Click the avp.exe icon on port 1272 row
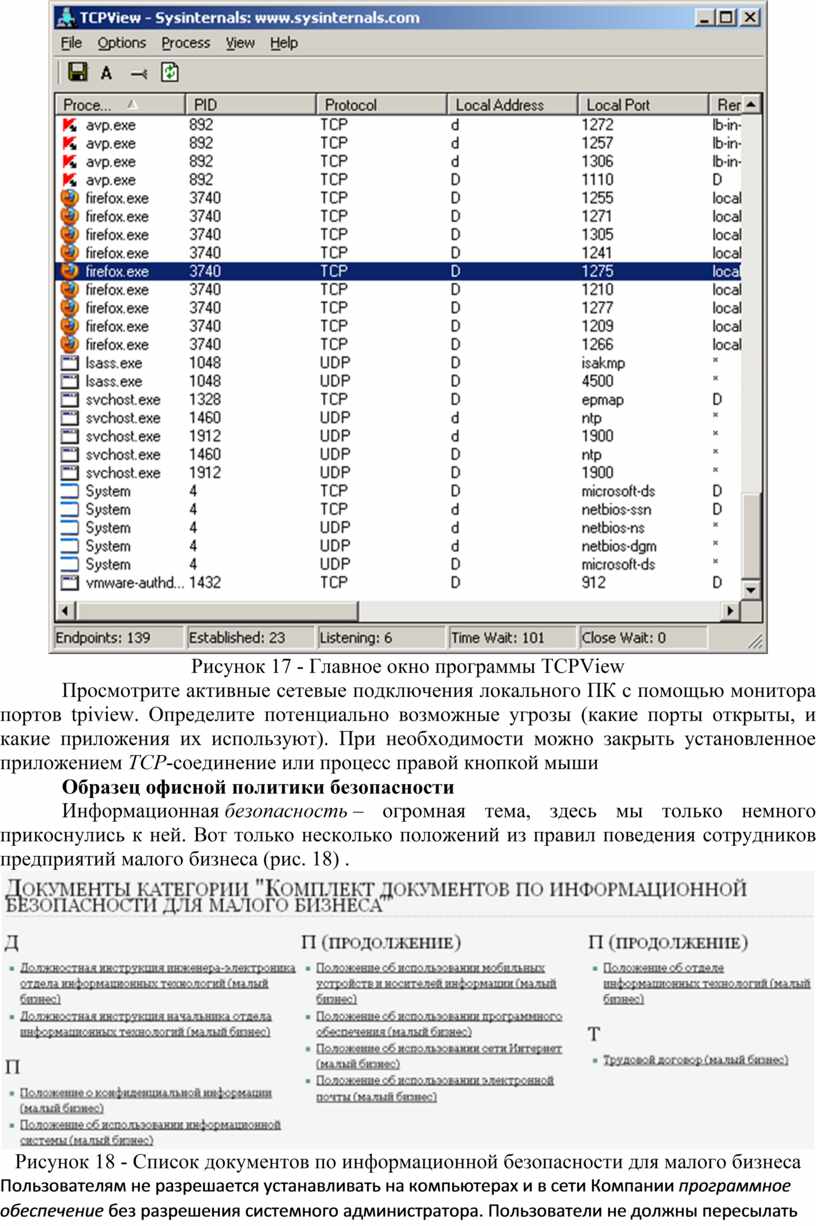This screenshot has width=816, height=1226. 69,126
